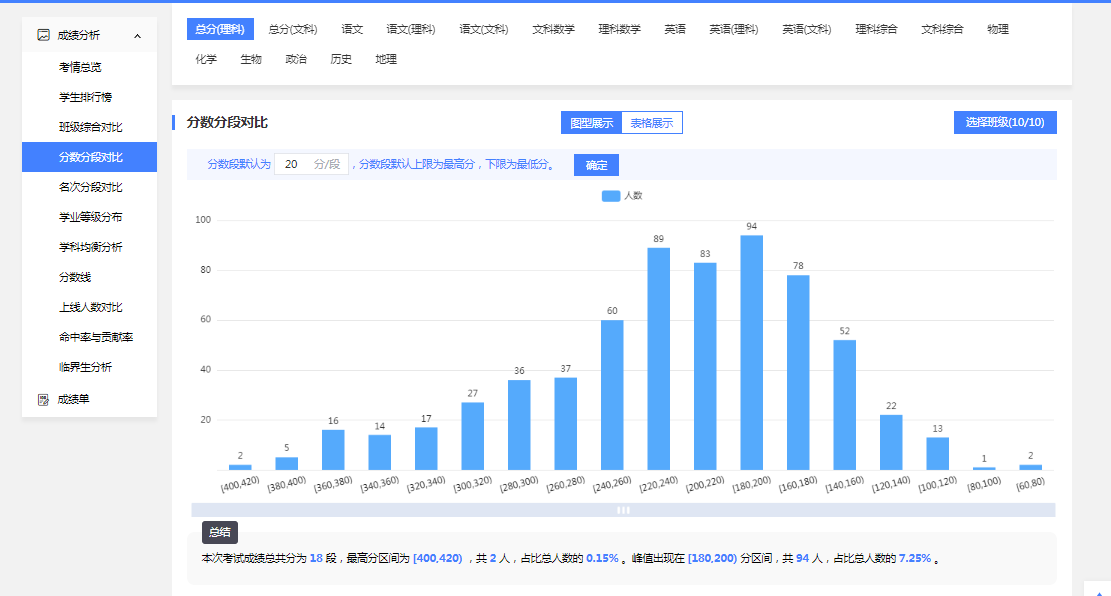Viewport: 1111px width, 596px height.
Task: Open 学生排行榜 in the sidebar
Action: coord(85,97)
